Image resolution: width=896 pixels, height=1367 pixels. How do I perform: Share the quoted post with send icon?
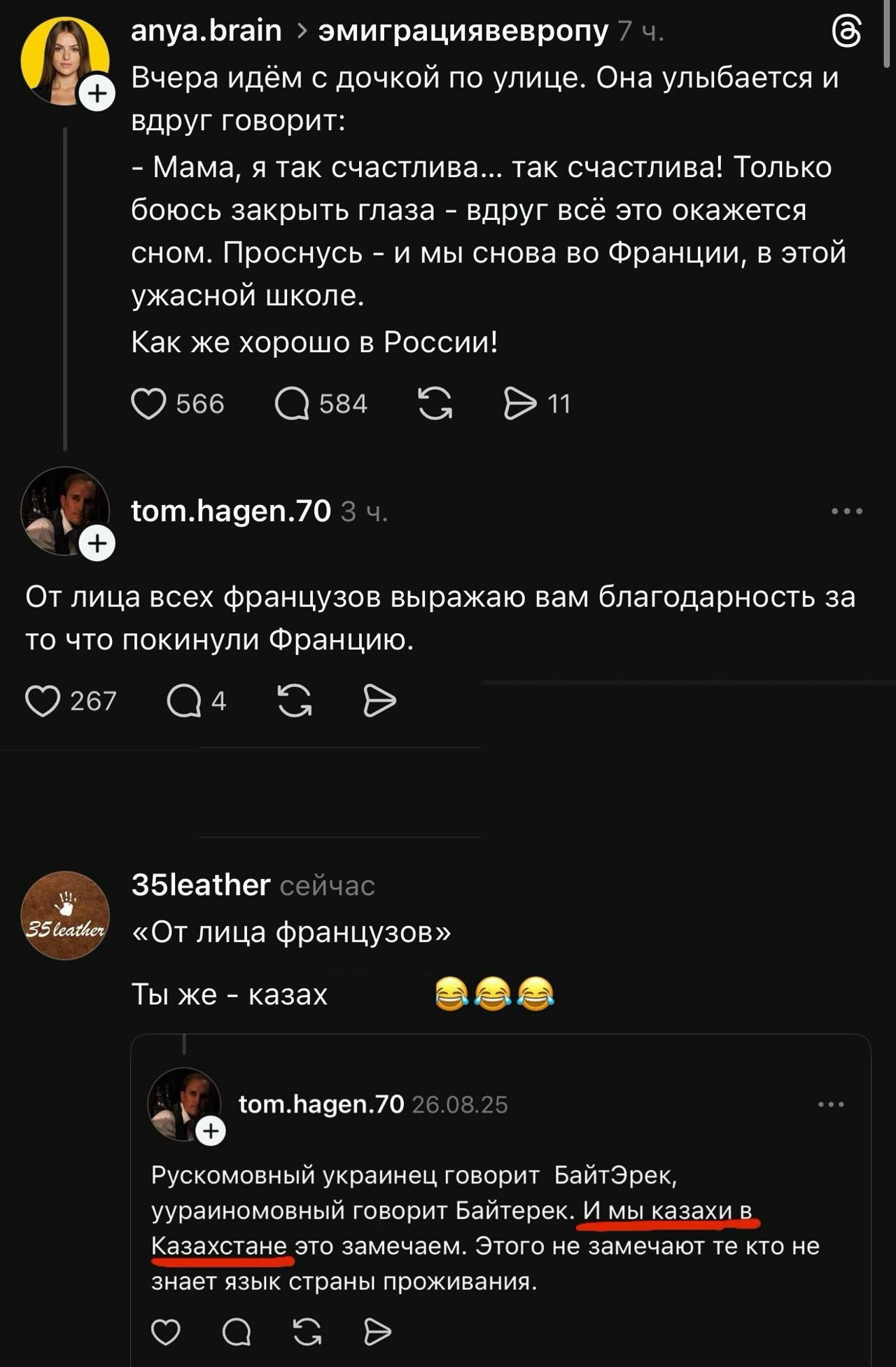377,1332
